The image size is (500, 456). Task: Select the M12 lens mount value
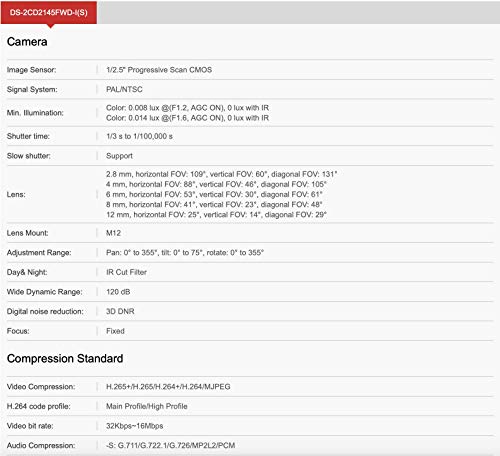(x=113, y=233)
